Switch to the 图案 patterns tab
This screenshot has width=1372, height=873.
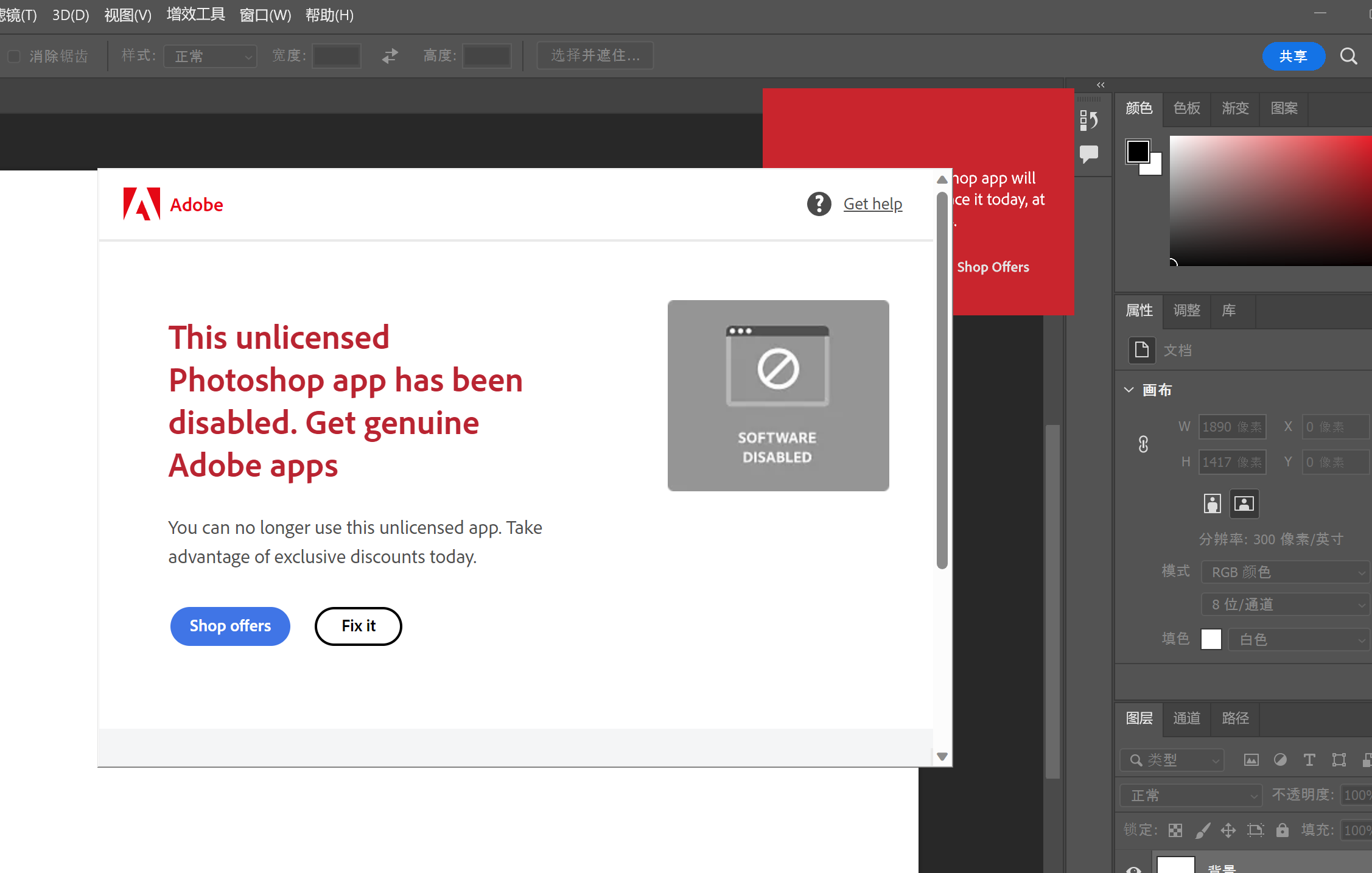pyautogui.click(x=1284, y=108)
